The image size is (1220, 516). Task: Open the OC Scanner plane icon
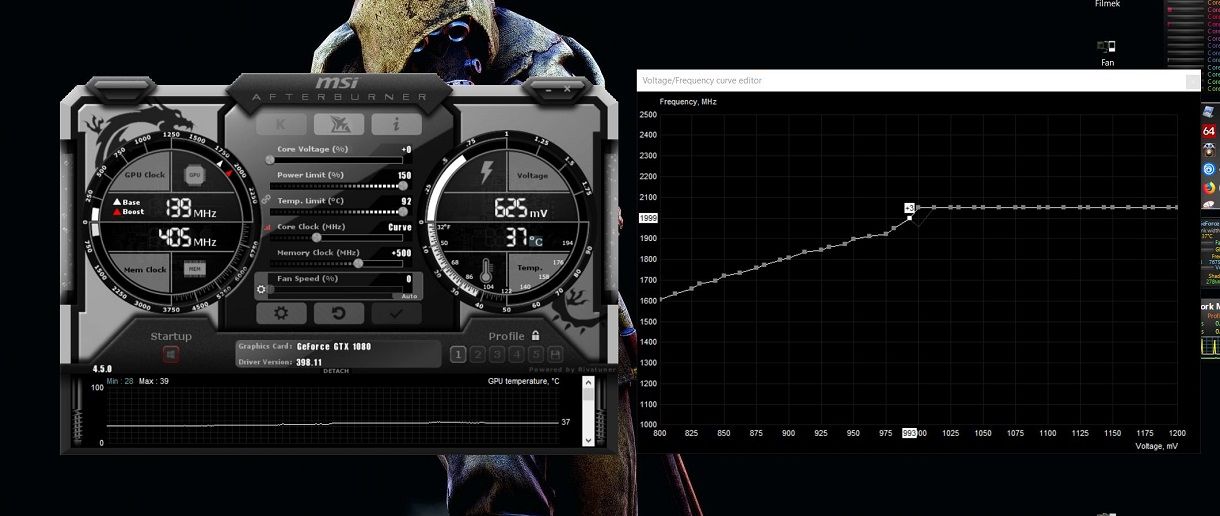pyautogui.click(x=340, y=124)
